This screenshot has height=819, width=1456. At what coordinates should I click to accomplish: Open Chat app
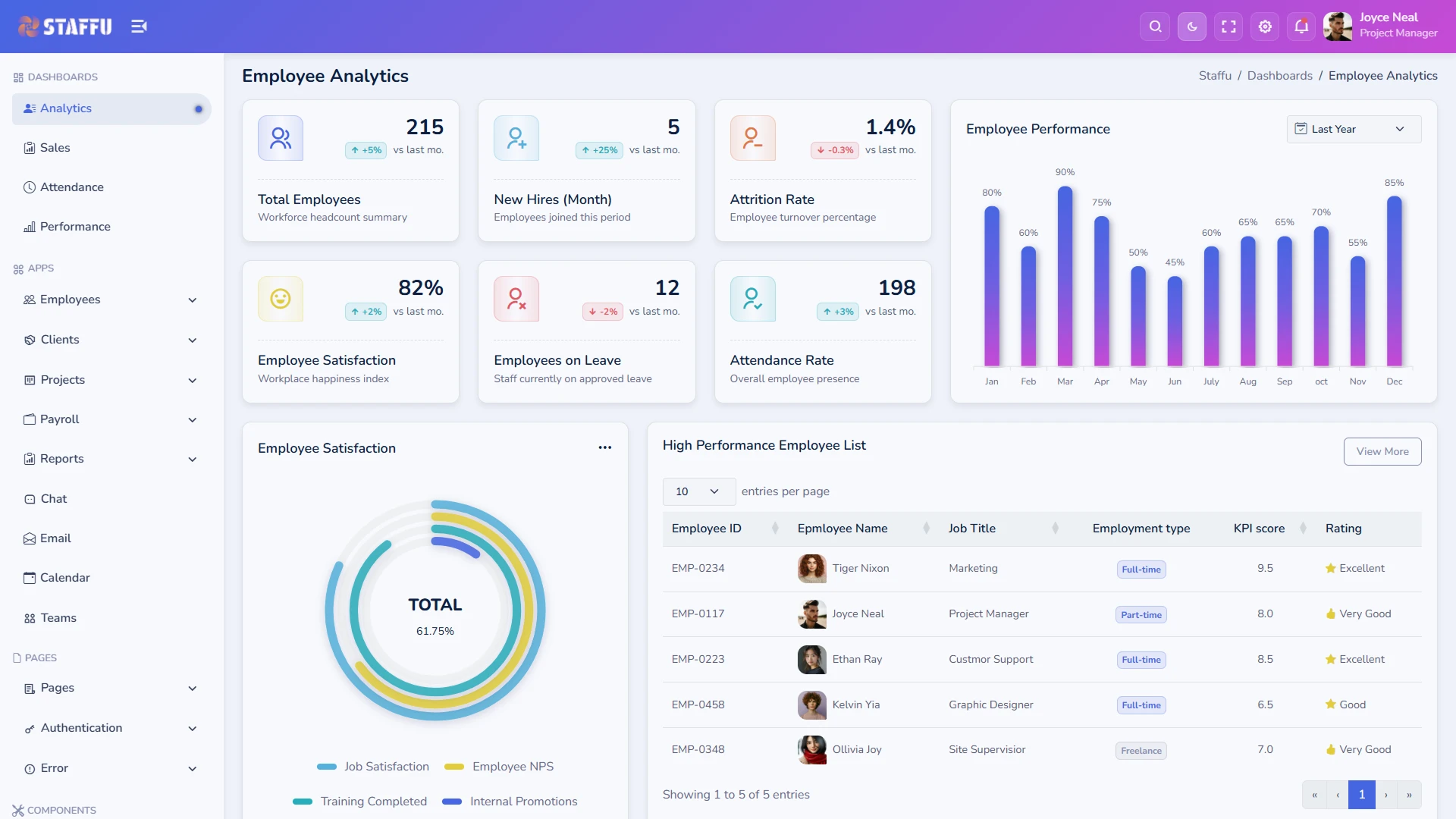coord(111,499)
